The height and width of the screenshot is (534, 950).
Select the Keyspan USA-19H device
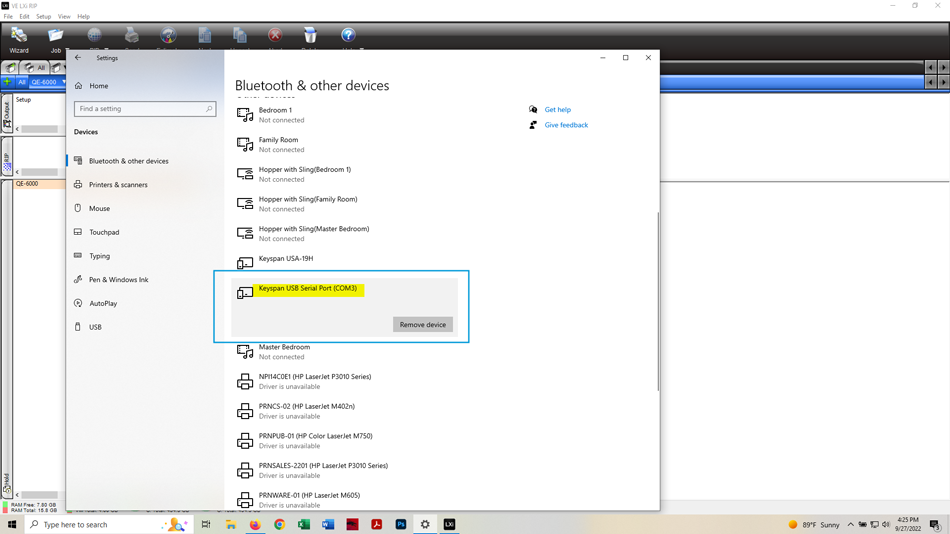[x=286, y=259]
